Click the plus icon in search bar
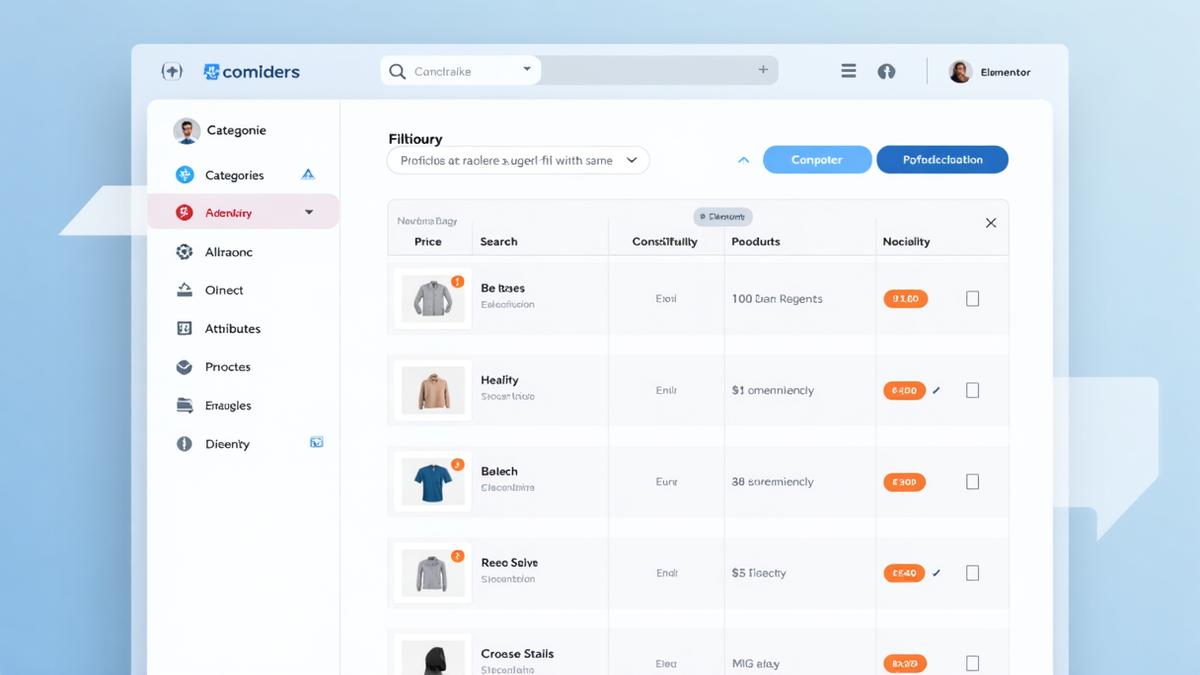The image size is (1200, 675). pyautogui.click(x=763, y=70)
